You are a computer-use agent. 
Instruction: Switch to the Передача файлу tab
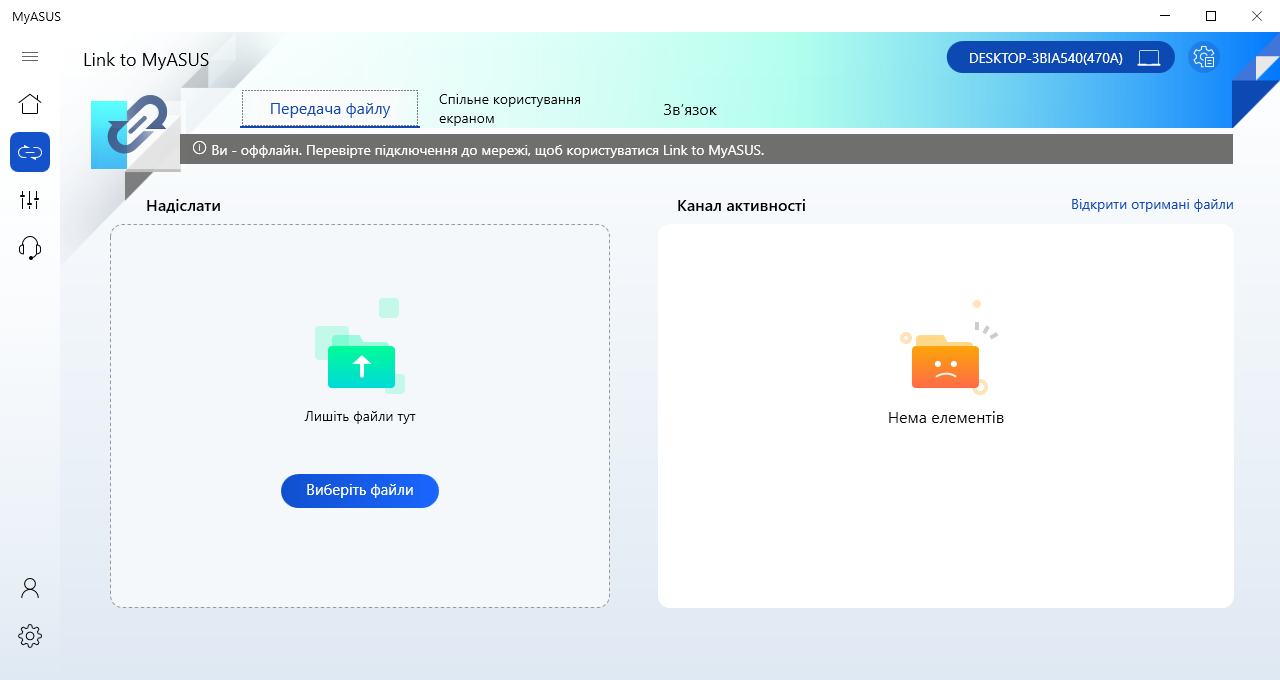point(330,109)
